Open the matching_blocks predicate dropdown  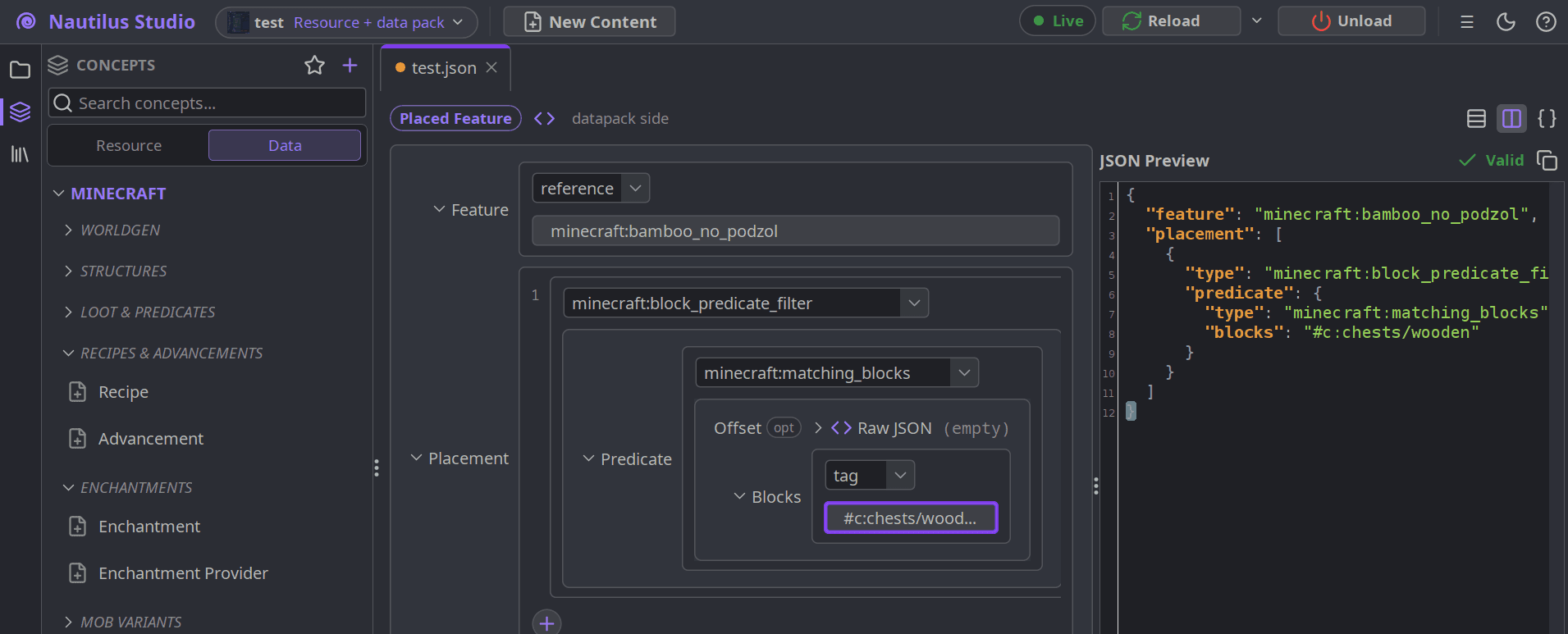click(837, 373)
